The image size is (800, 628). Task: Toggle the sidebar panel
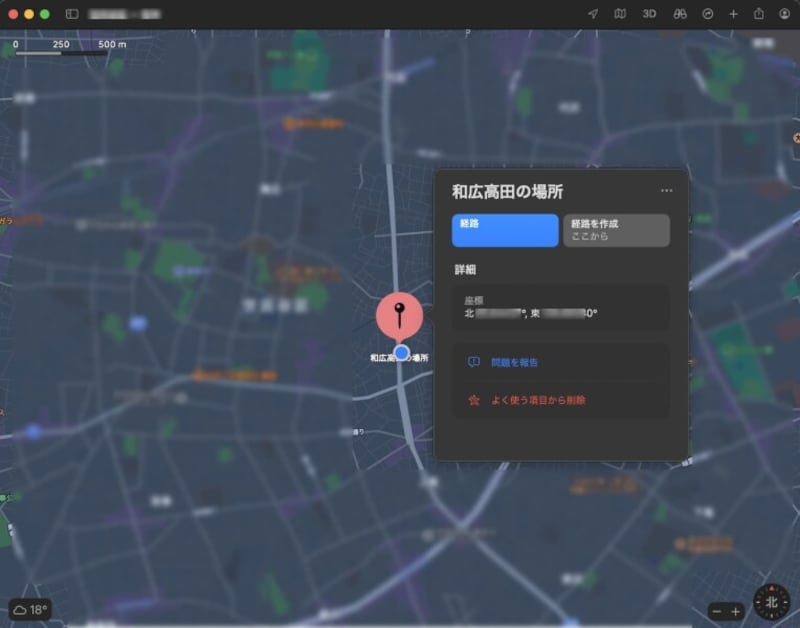tap(72, 14)
